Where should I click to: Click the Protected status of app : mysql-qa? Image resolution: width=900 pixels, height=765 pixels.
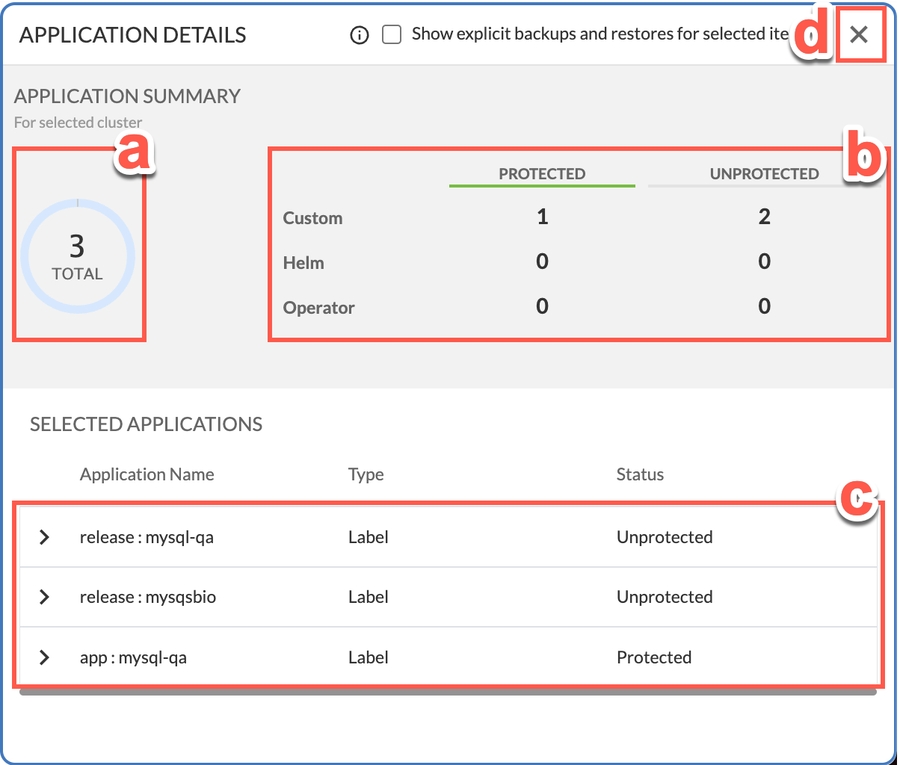pyautogui.click(x=654, y=657)
